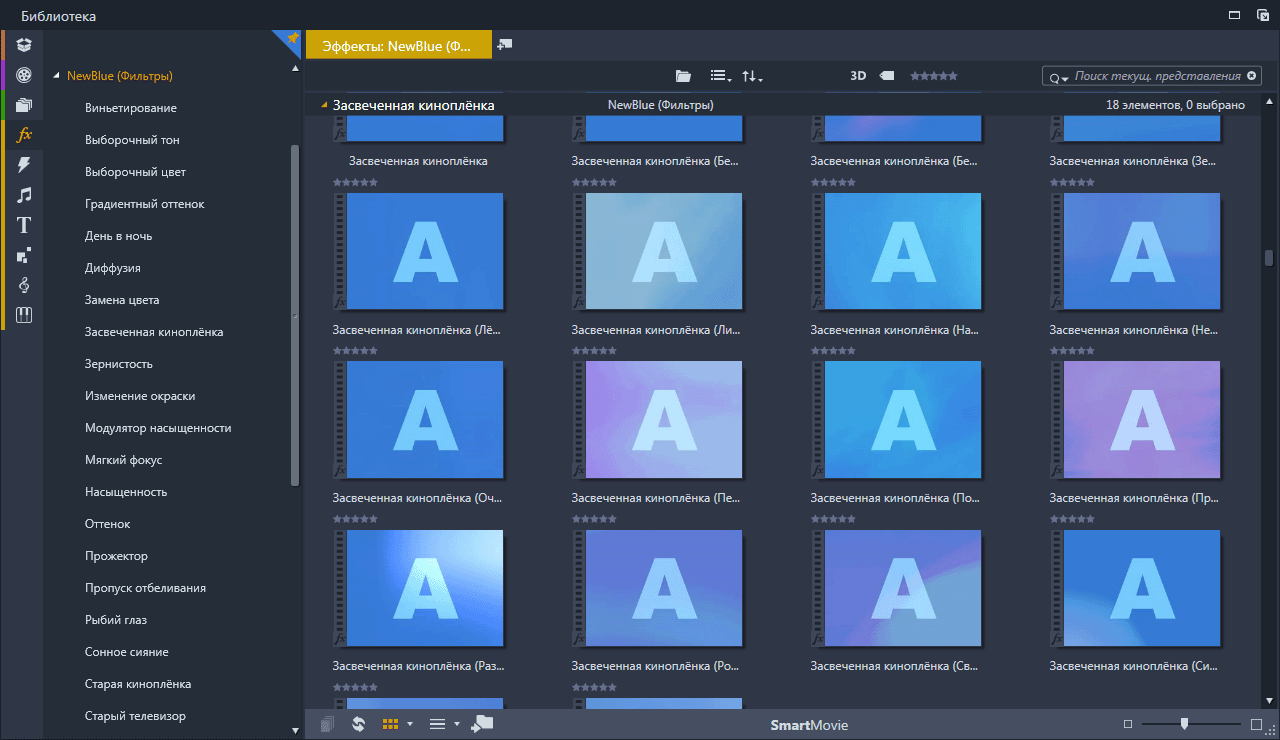This screenshot has width=1280, height=740.
Task: Open the piano keys sidebar icon
Action: (24, 315)
